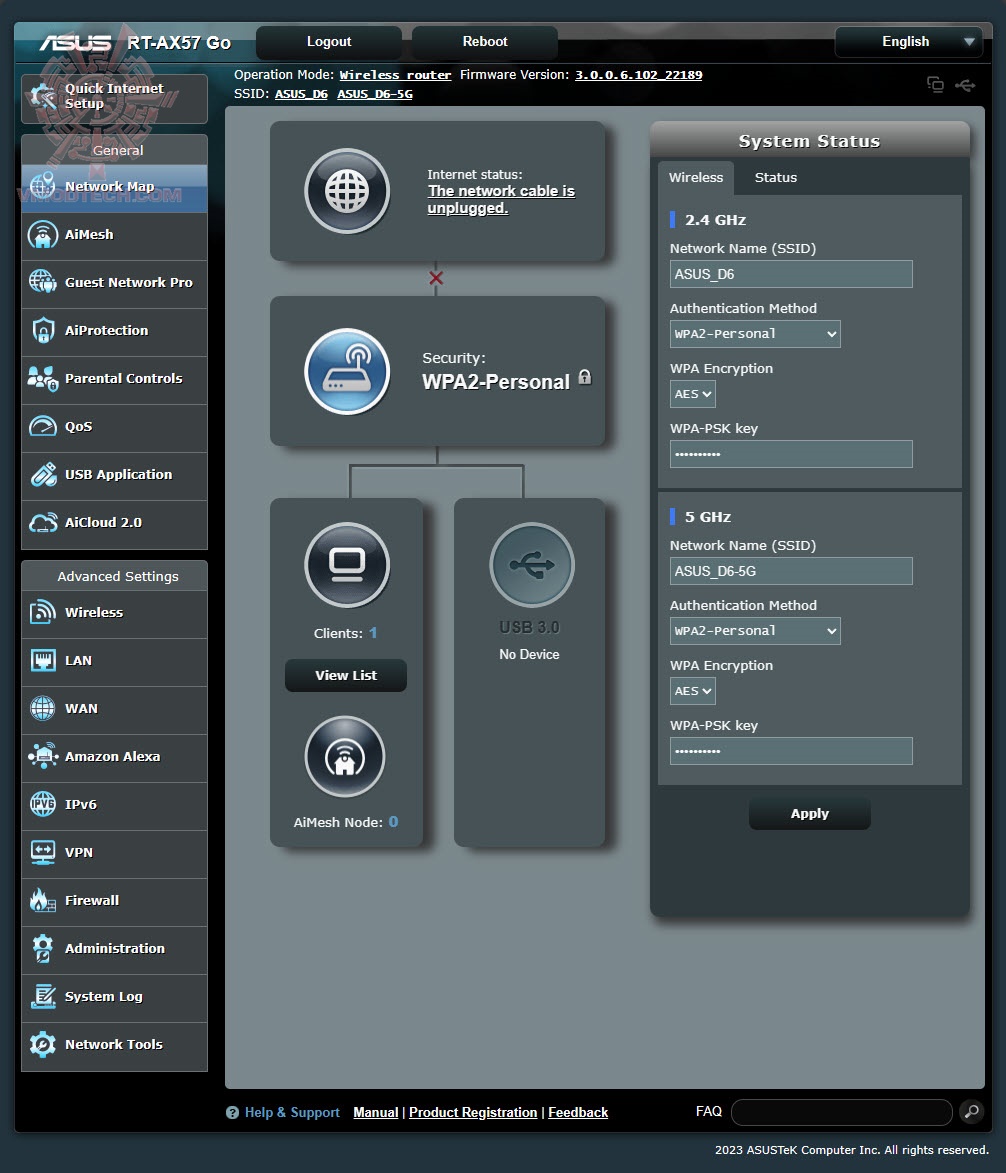Click Apply to save wireless settings
The image size is (1006, 1173).
pos(809,813)
